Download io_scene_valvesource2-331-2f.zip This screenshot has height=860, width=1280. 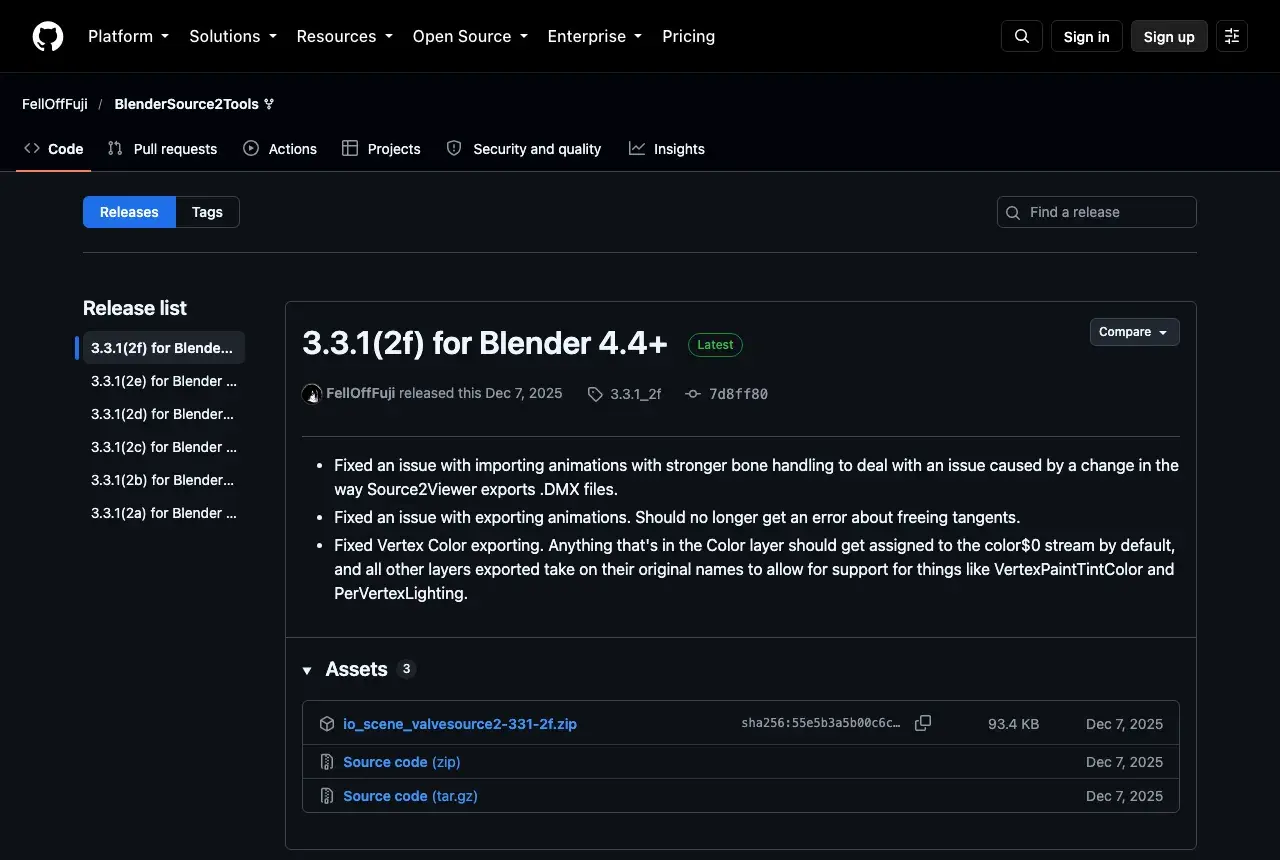click(460, 724)
